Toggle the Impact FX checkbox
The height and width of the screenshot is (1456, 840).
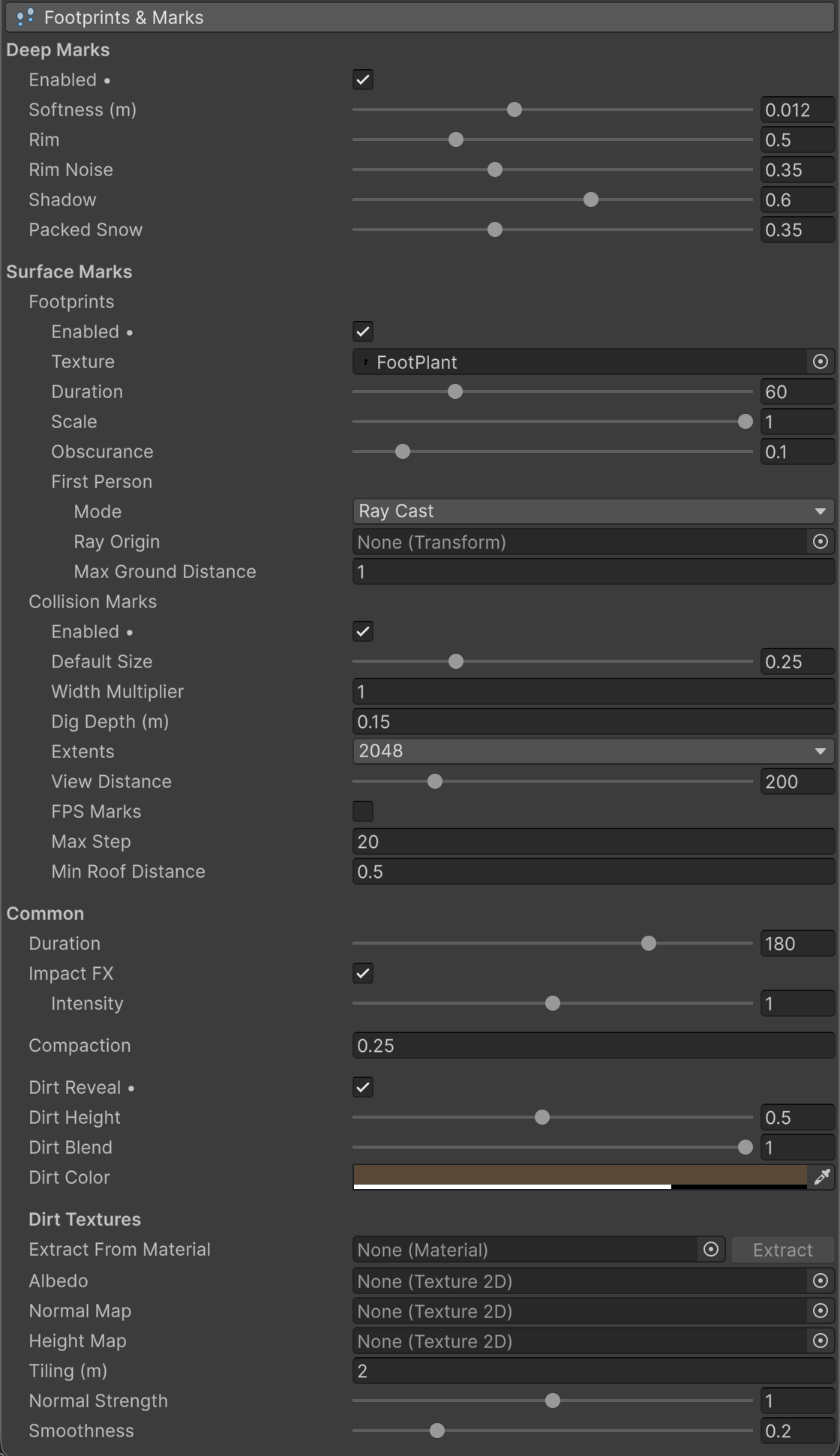pos(363,973)
